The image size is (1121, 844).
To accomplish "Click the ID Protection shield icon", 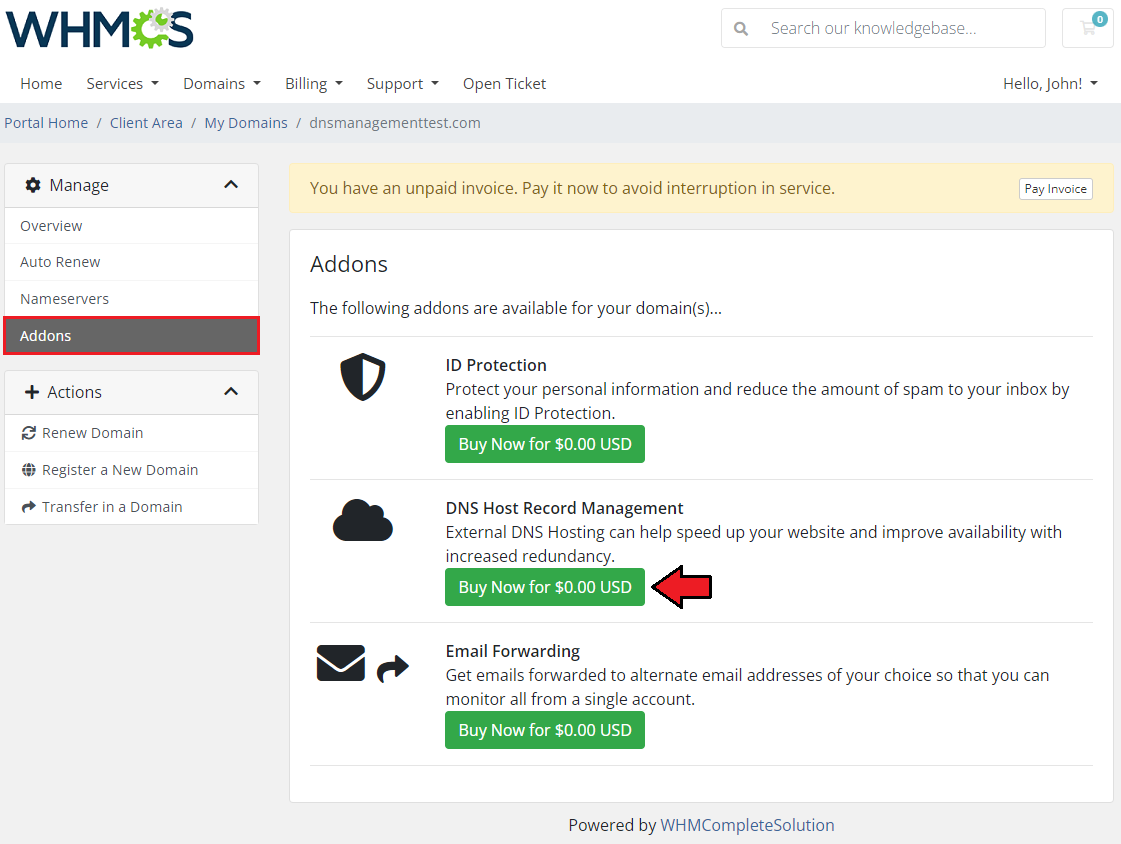I will (x=362, y=377).
